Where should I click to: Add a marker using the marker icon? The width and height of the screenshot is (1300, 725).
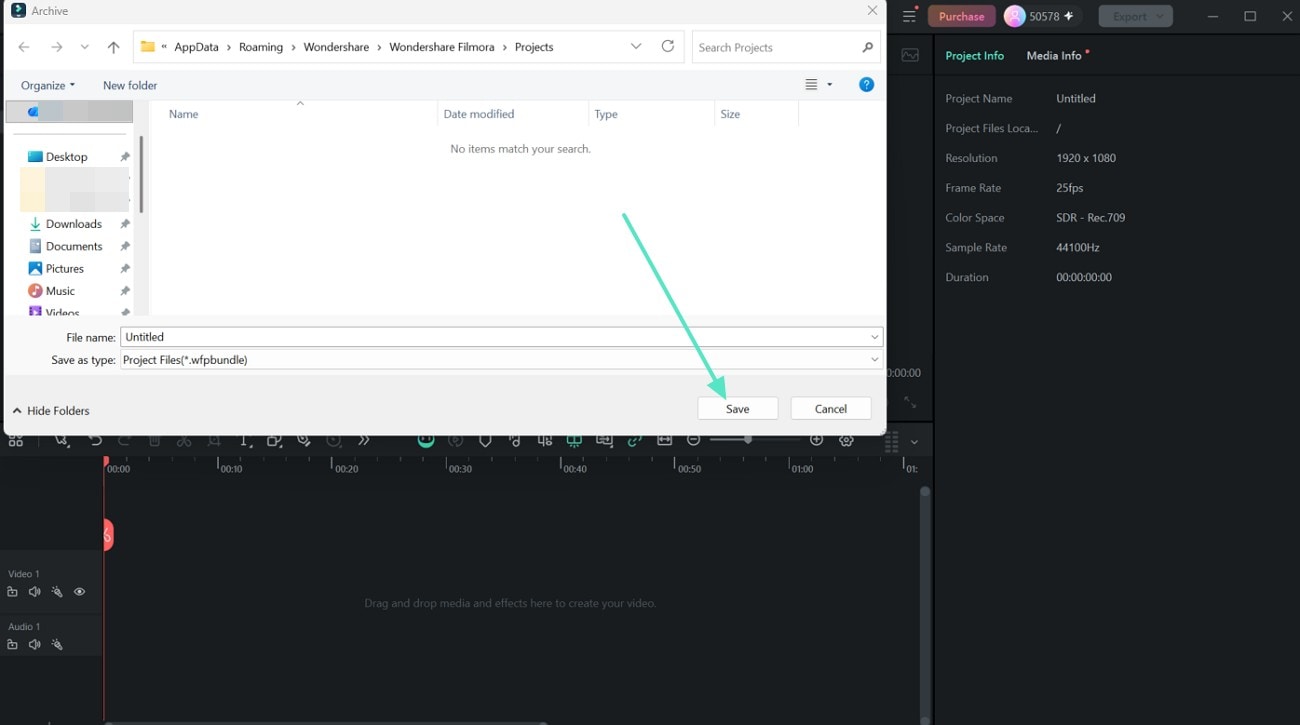click(x=485, y=441)
